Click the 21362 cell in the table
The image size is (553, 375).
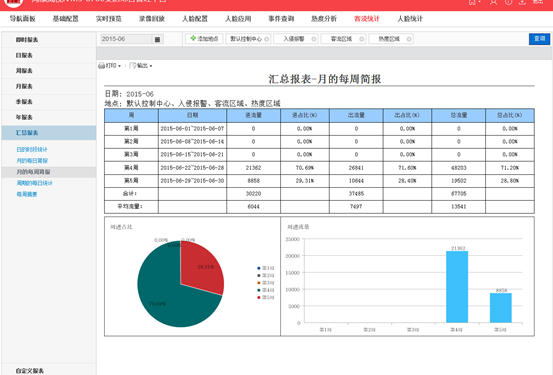pyautogui.click(x=254, y=168)
